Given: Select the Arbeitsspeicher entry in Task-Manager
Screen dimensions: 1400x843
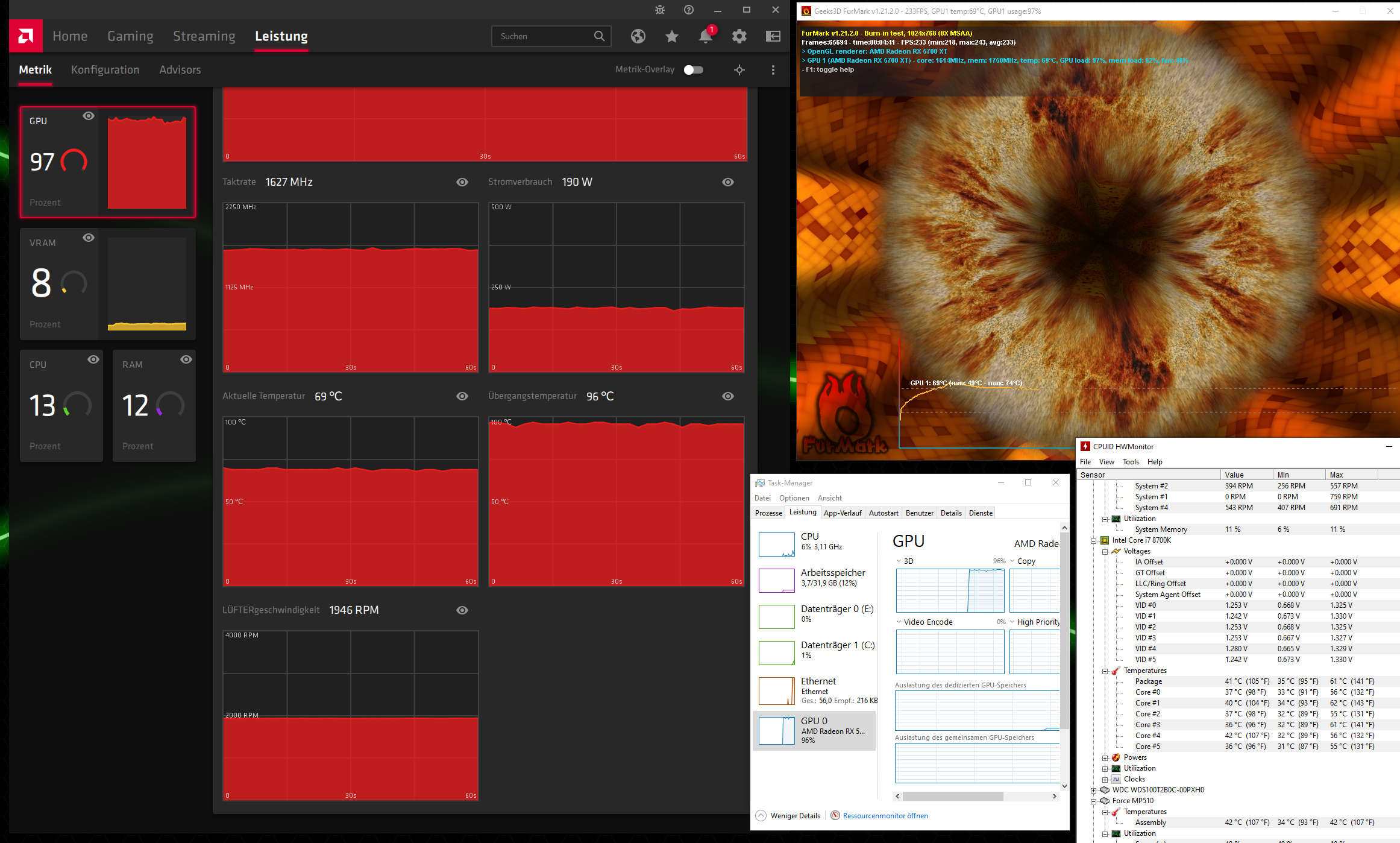Looking at the screenshot, I should click(814, 581).
